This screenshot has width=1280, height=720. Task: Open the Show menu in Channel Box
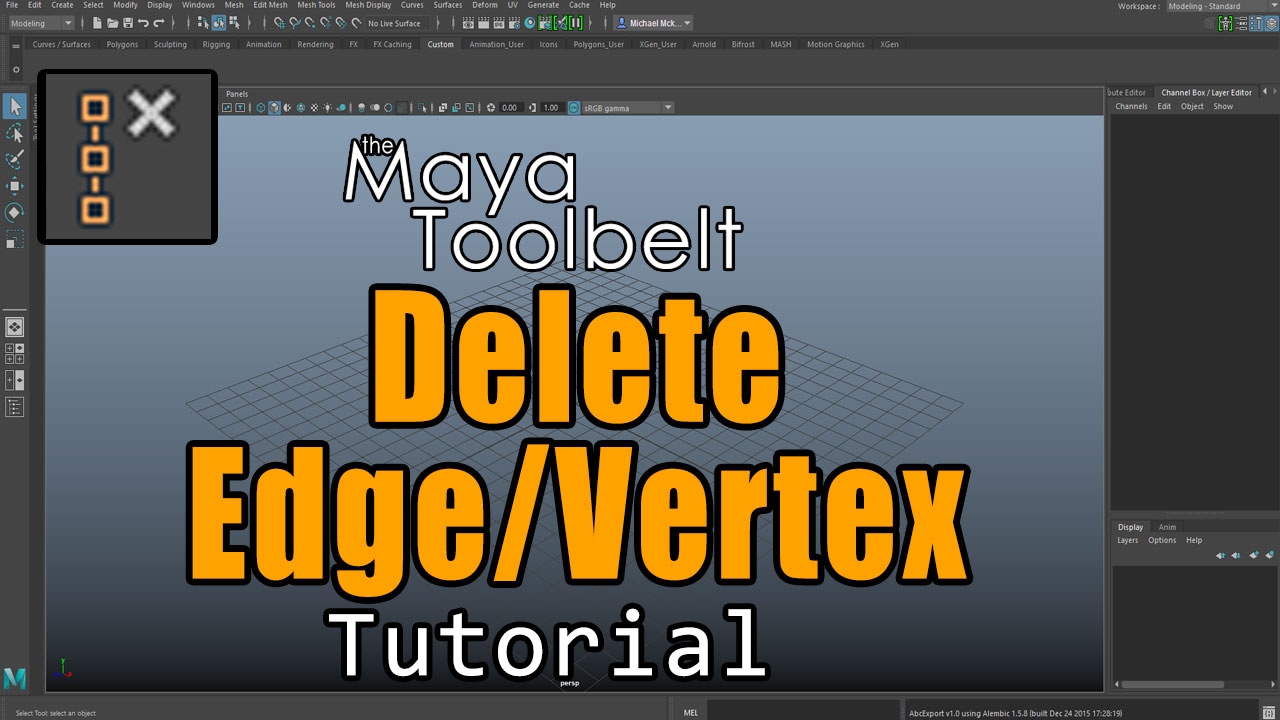click(x=1223, y=106)
